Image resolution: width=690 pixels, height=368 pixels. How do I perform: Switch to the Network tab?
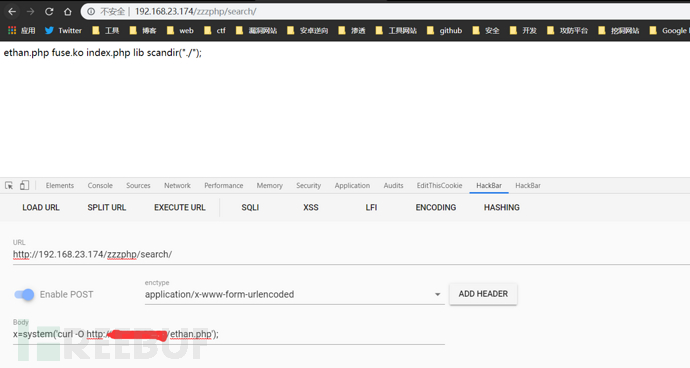coord(177,185)
